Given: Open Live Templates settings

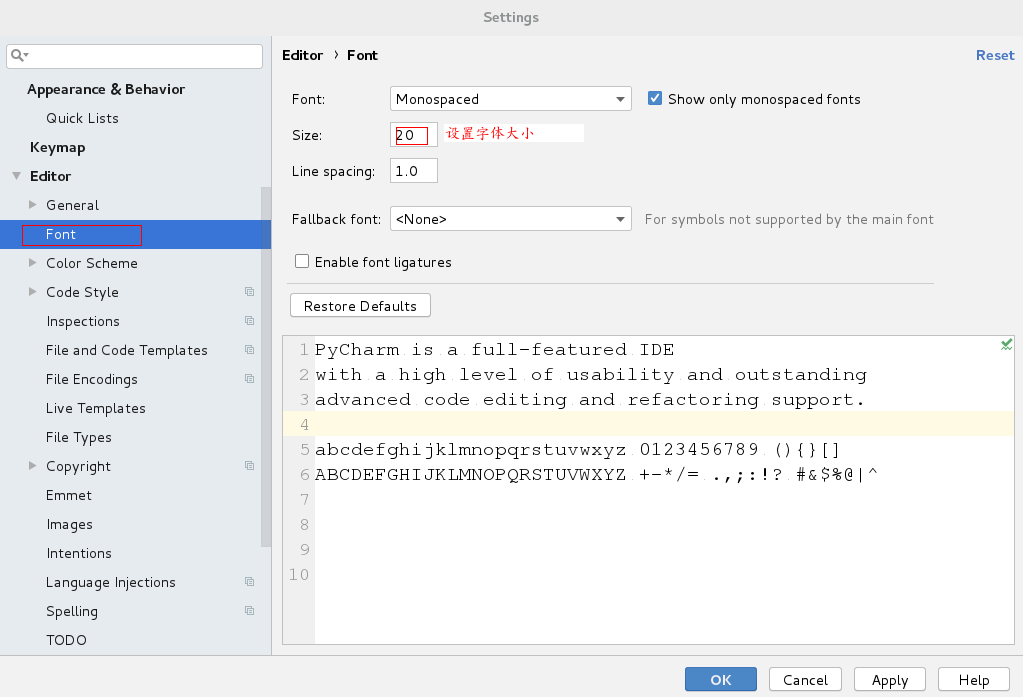Looking at the screenshot, I should pos(96,409).
